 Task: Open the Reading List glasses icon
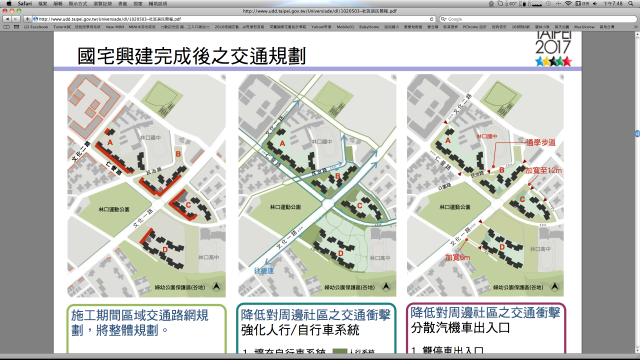coord(6,27)
